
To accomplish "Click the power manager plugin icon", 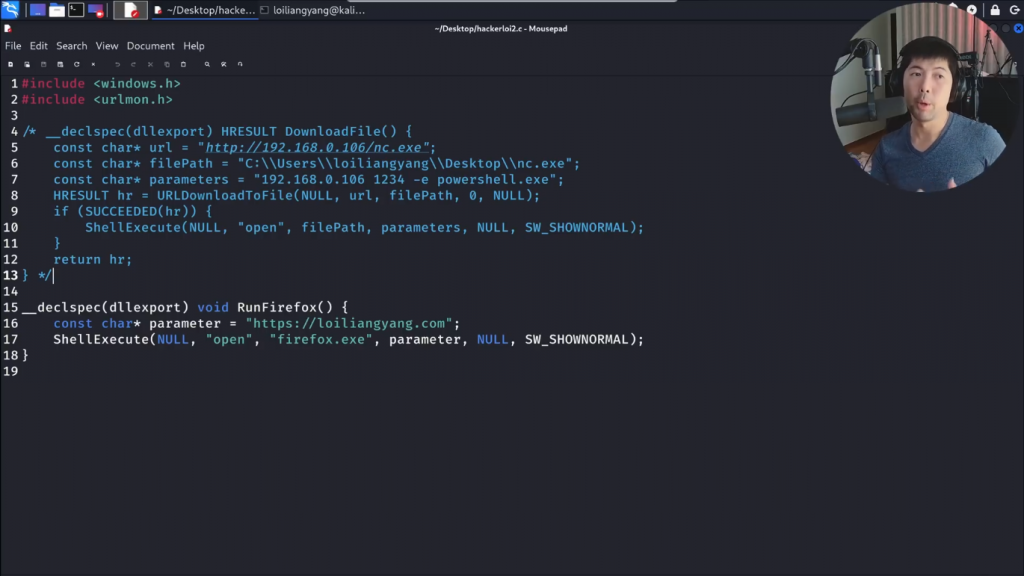I will coord(972,10).
